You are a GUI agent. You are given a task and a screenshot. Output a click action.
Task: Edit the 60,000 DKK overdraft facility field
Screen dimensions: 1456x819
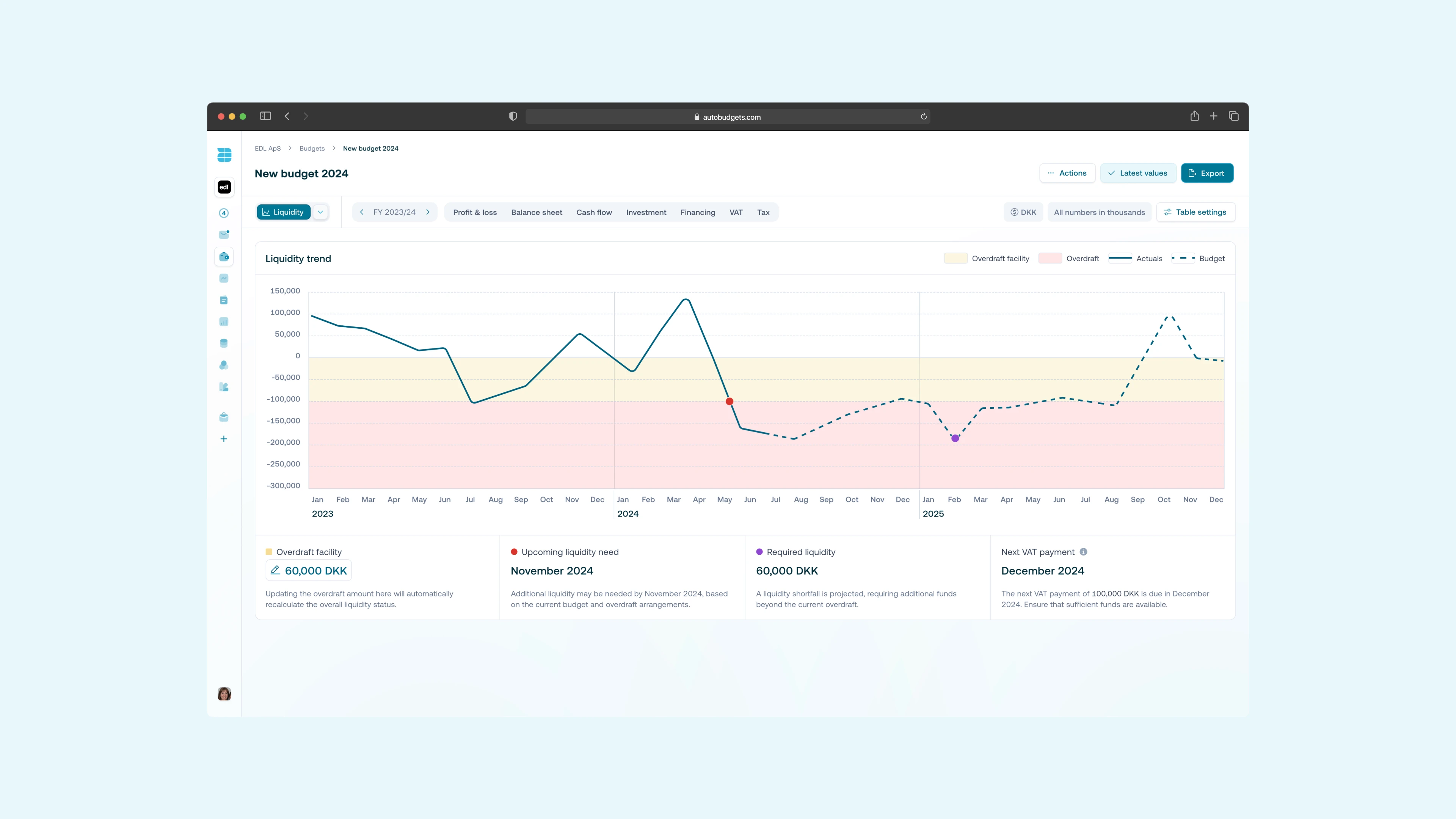309,570
